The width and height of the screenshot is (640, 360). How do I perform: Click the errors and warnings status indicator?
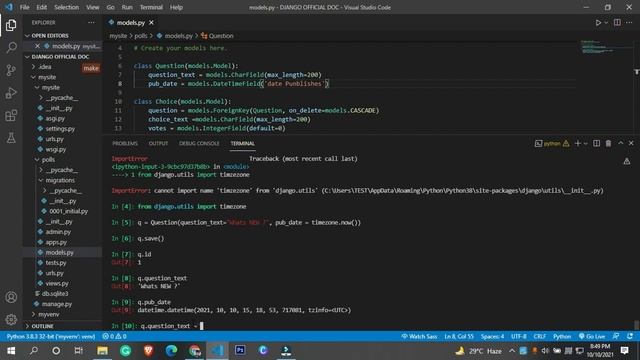coord(114,336)
